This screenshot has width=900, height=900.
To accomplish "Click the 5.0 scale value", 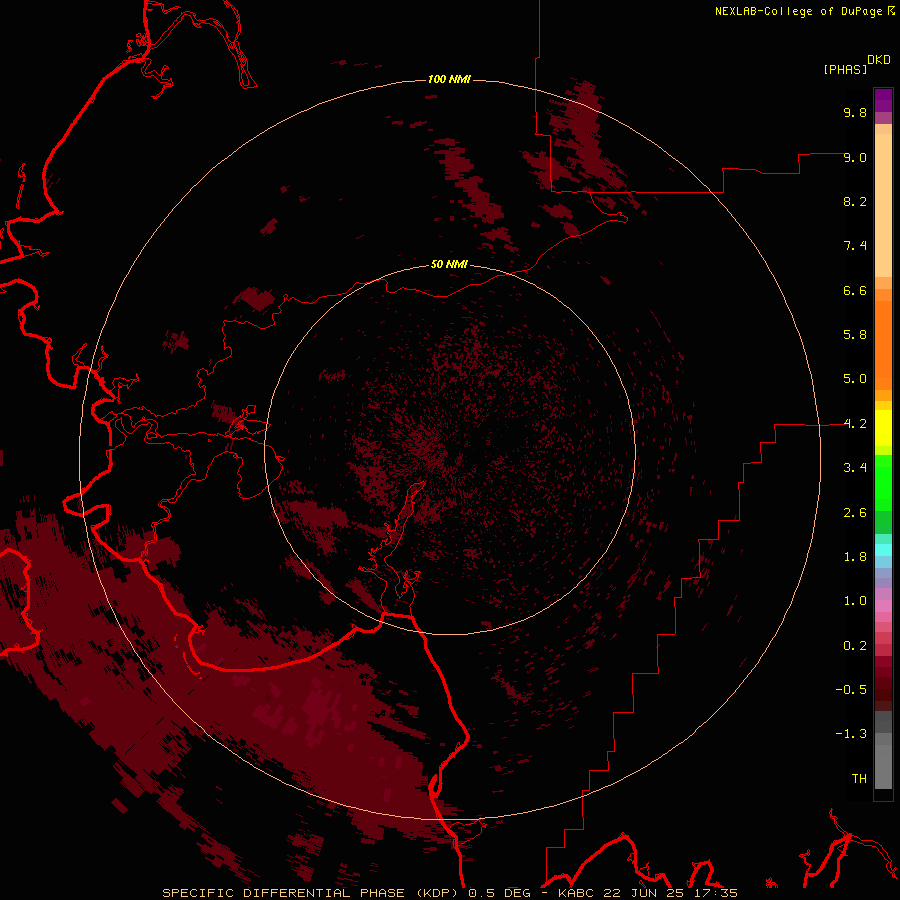I will click(x=855, y=379).
